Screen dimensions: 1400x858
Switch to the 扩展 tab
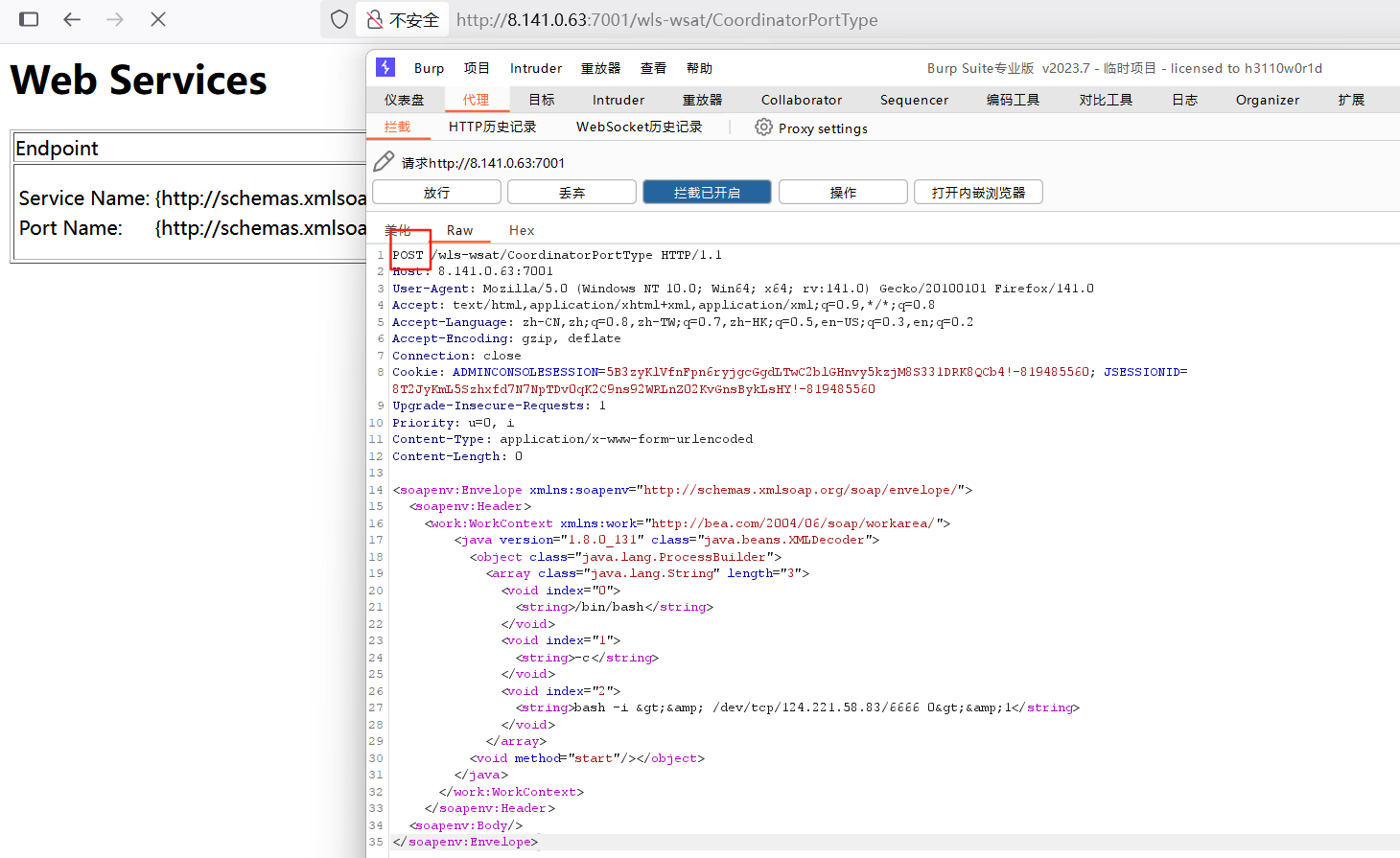tap(1351, 100)
